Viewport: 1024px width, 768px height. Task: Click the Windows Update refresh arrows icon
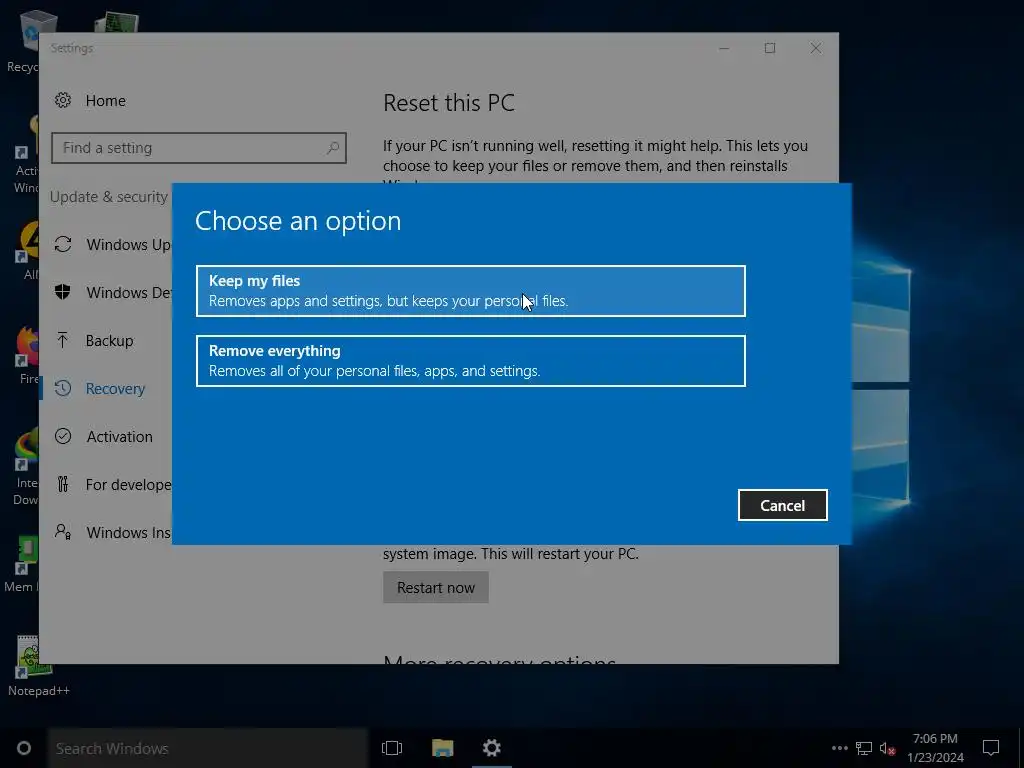[63, 244]
